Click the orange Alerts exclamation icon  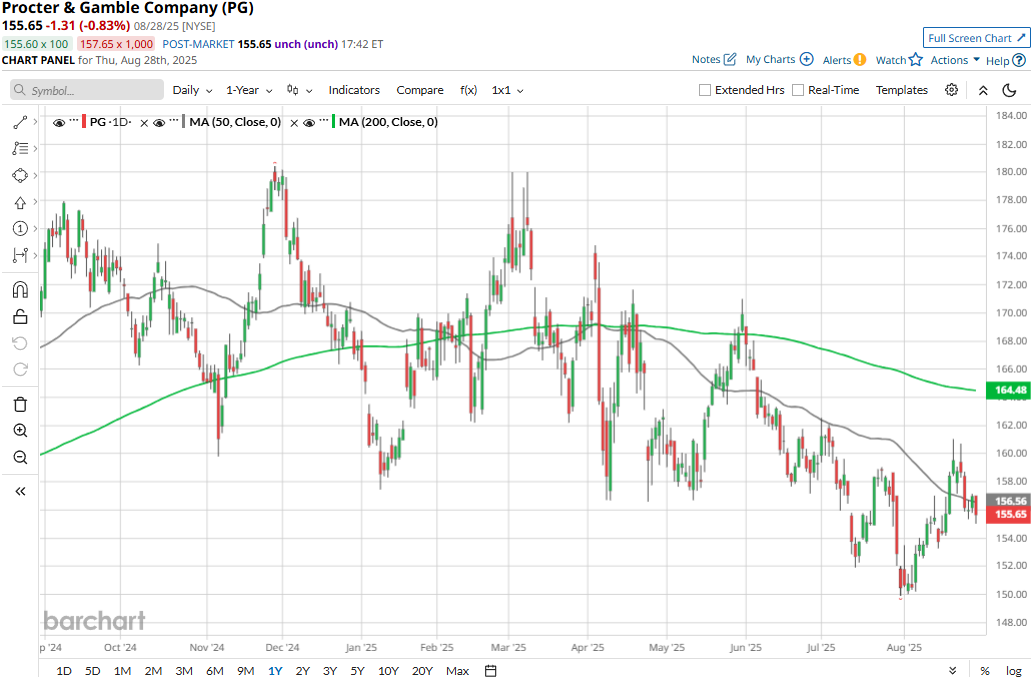pos(860,60)
